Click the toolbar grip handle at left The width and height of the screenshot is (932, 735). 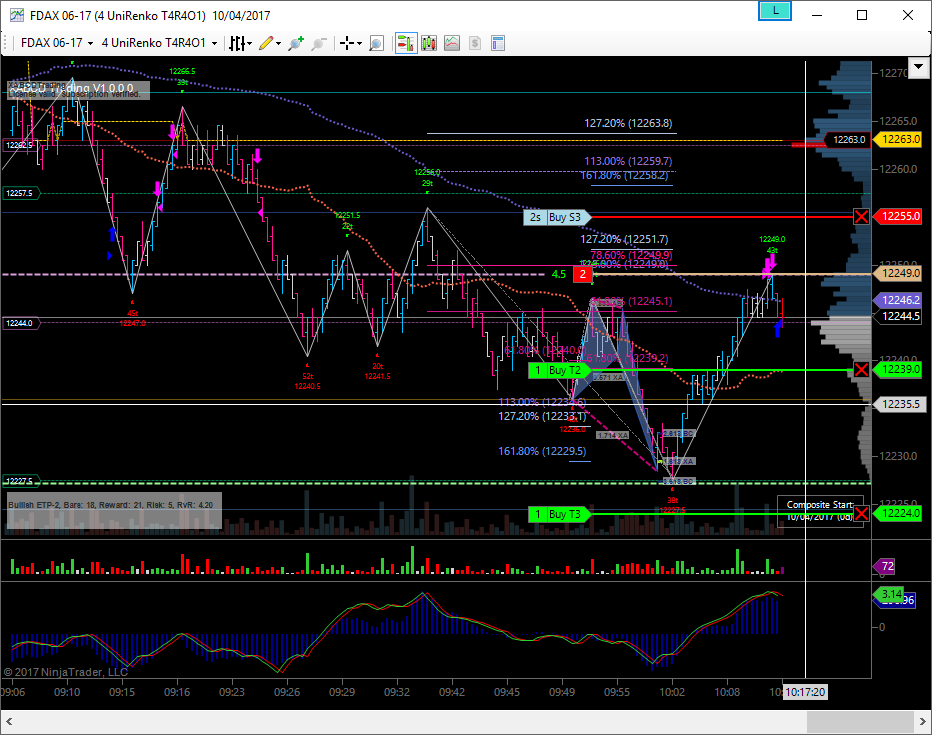point(6,43)
